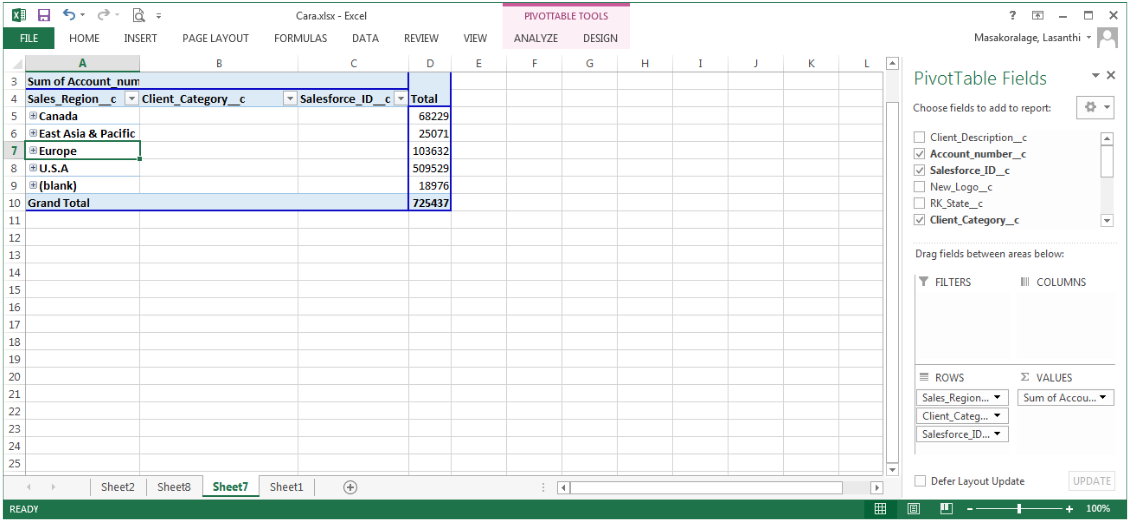This screenshot has width=1131, height=522.
Task: Open Sales_Region__c column filter dropdown
Action: click(131, 99)
